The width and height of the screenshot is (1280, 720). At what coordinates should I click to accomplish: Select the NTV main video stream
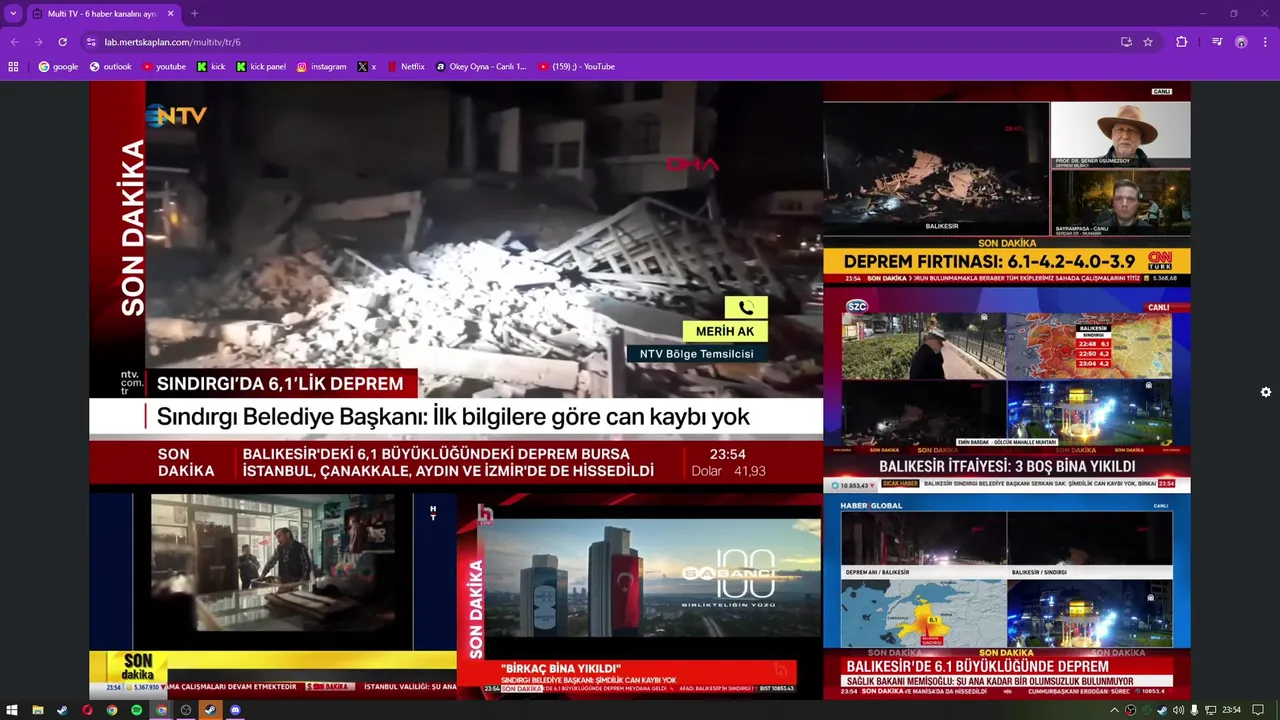pos(456,285)
